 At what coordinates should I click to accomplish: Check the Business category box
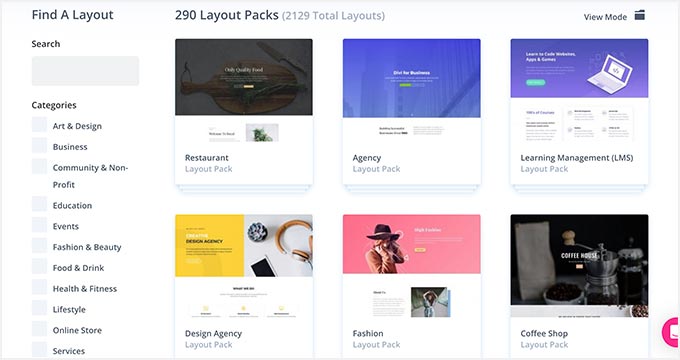coord(39,145)
